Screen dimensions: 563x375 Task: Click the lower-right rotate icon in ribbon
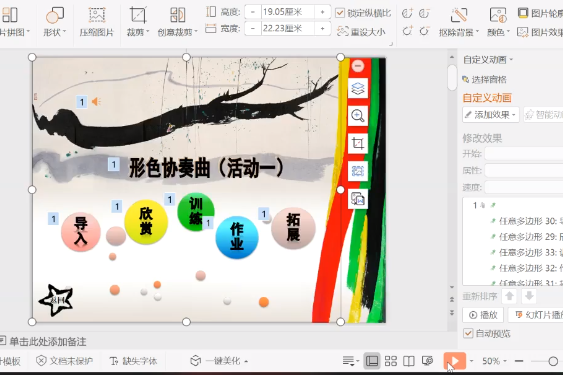tap(424, 31)
